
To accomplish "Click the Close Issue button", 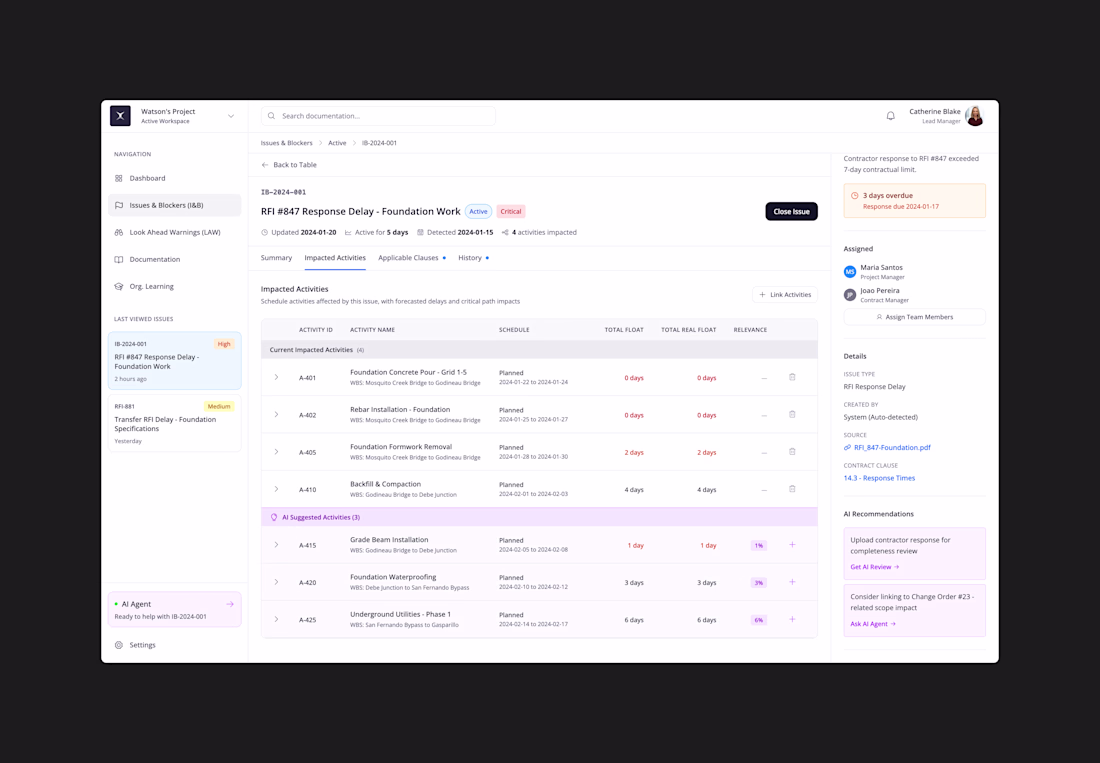I will [x=791, y=212].
